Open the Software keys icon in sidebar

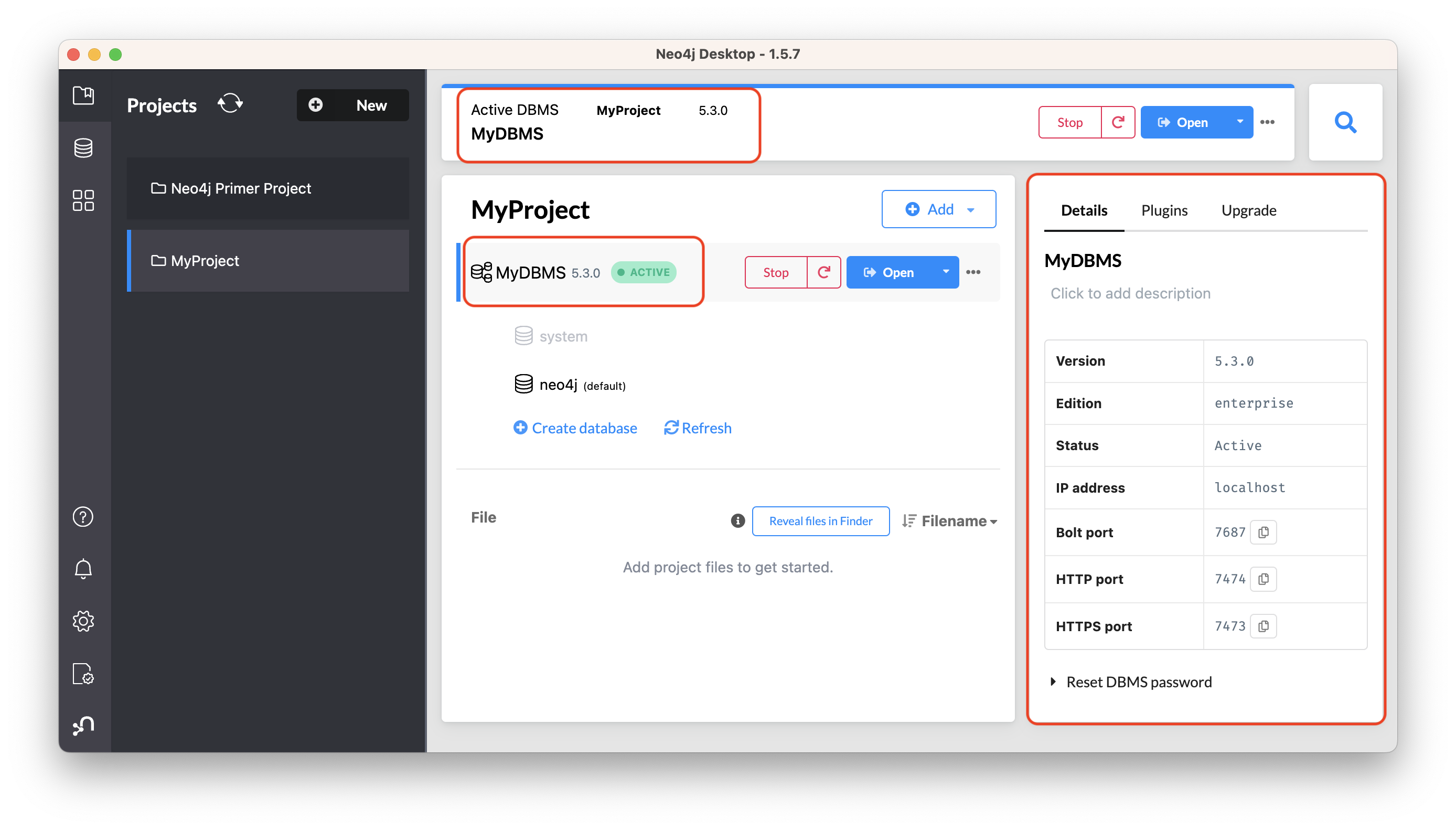tap(83, 673)
